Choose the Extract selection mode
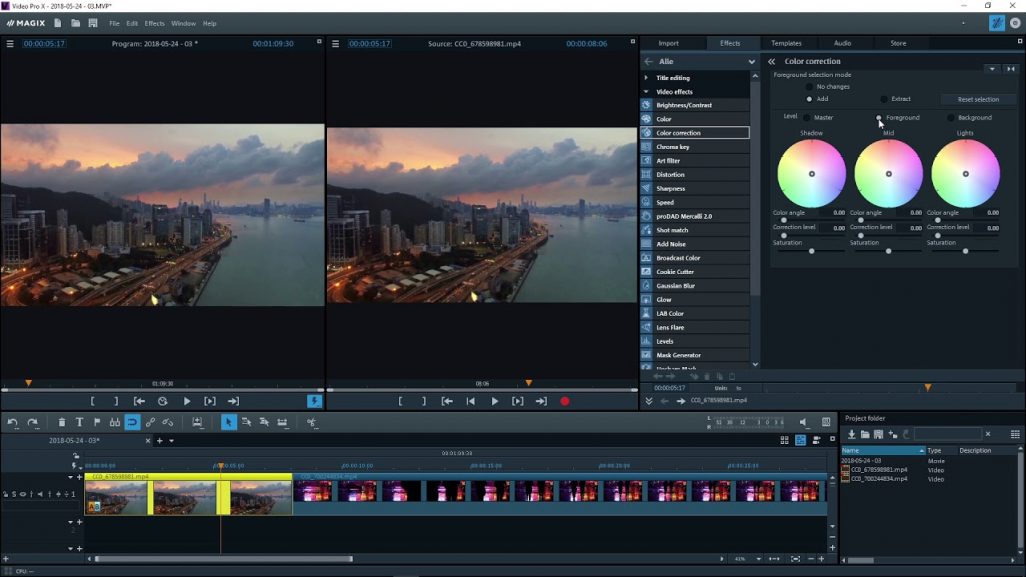This screenshot has width=1026, height=577. coord(884,99)
